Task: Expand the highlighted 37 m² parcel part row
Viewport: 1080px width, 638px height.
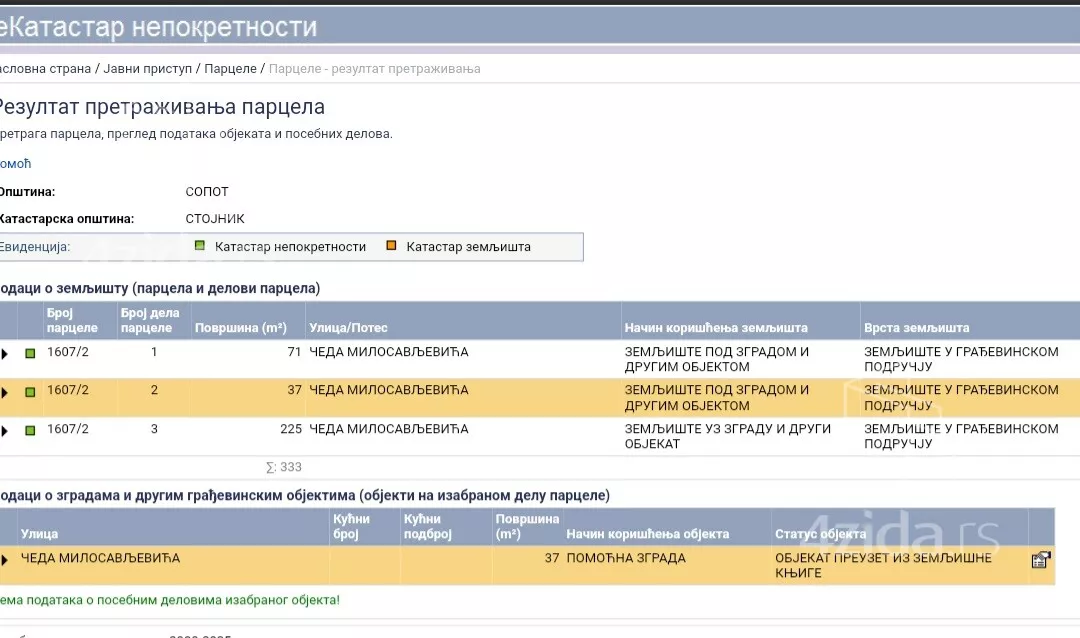Action: point(5,392)
